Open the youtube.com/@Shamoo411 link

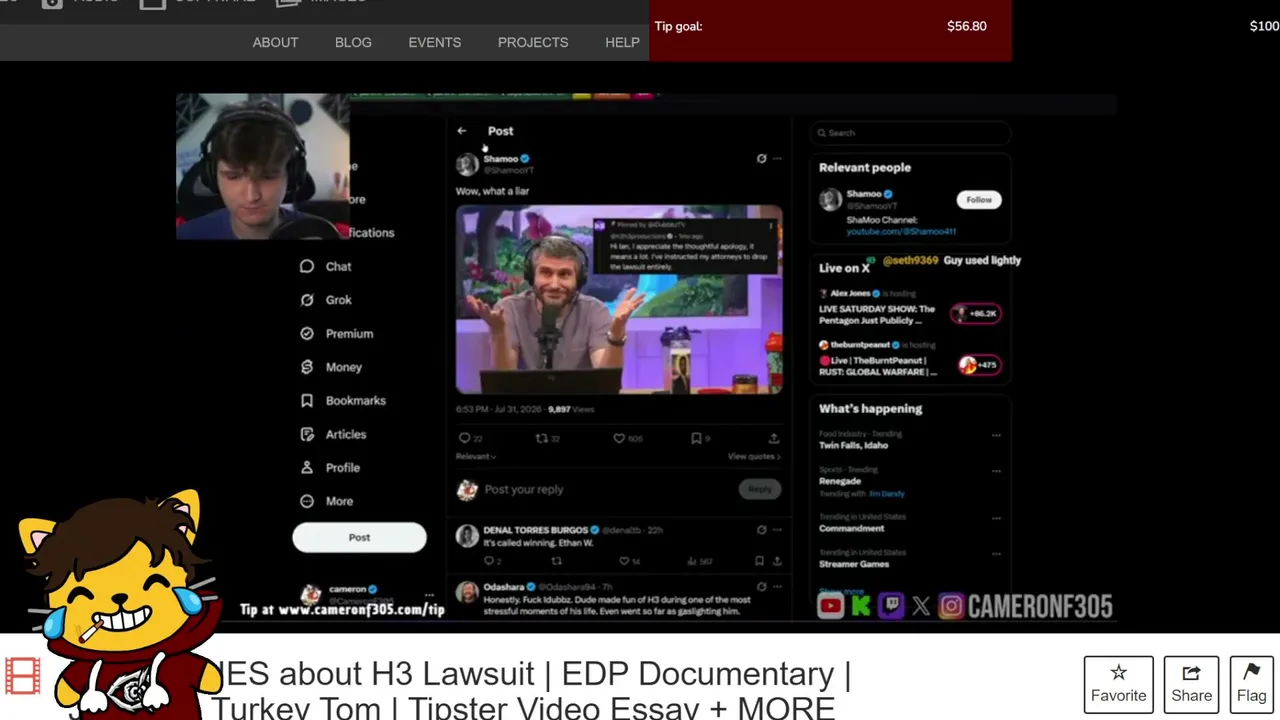tap(901, 231)
